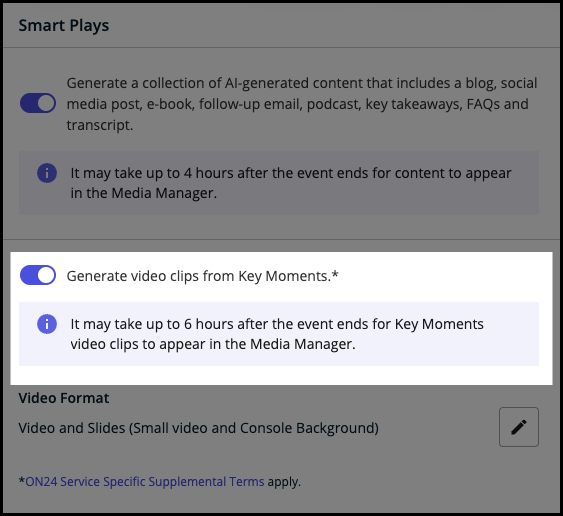Viewport: 563px width, 516px height.
Task: Click the Smart Plays heading
Action: click(64, 25)
